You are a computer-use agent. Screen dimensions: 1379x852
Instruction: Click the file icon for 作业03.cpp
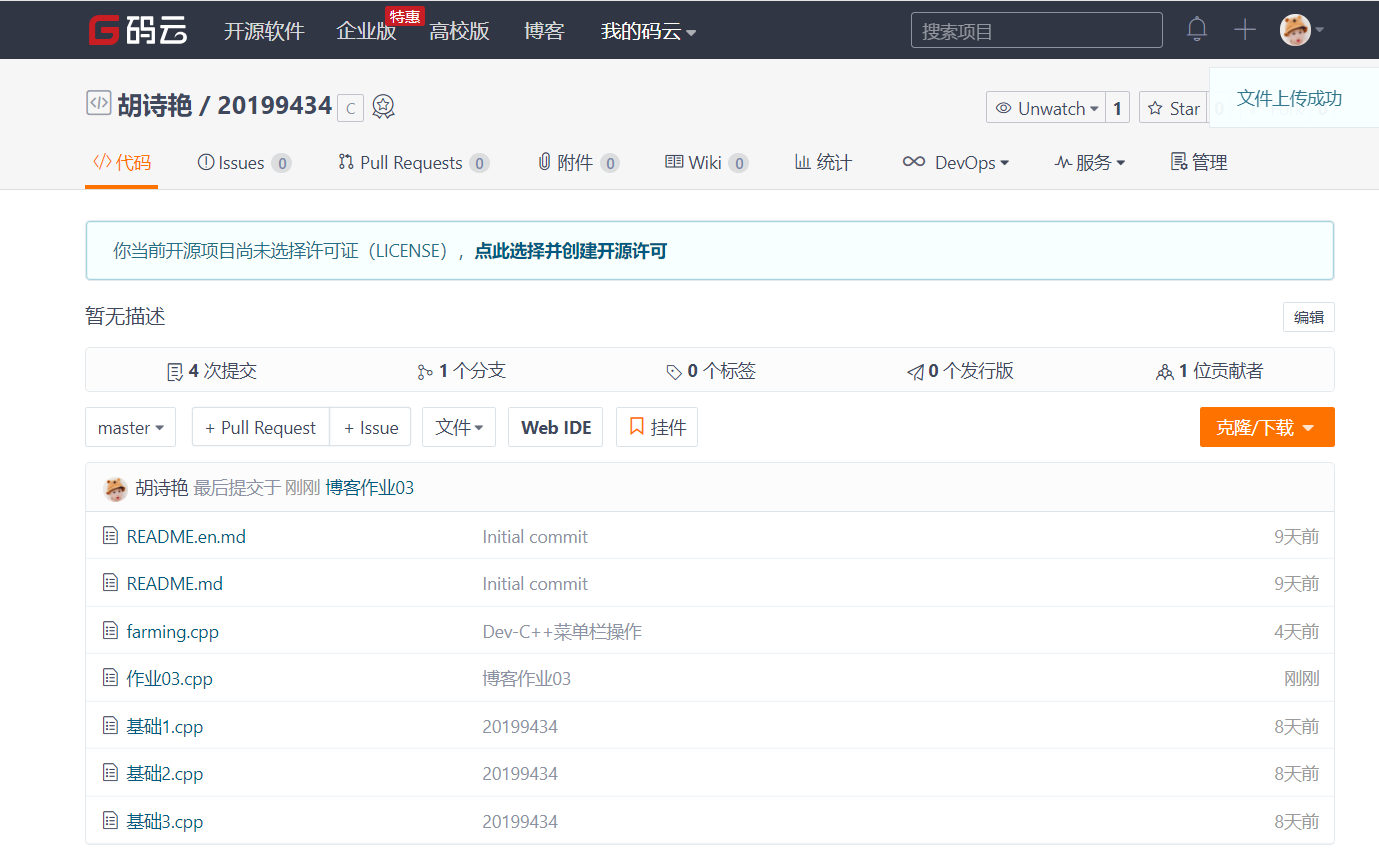(111, 678)
